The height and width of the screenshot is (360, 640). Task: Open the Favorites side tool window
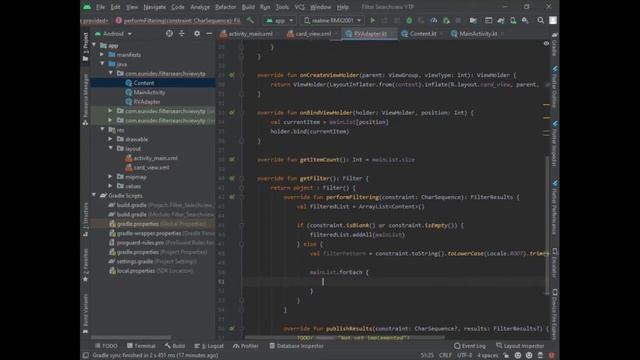pos(85,265)
